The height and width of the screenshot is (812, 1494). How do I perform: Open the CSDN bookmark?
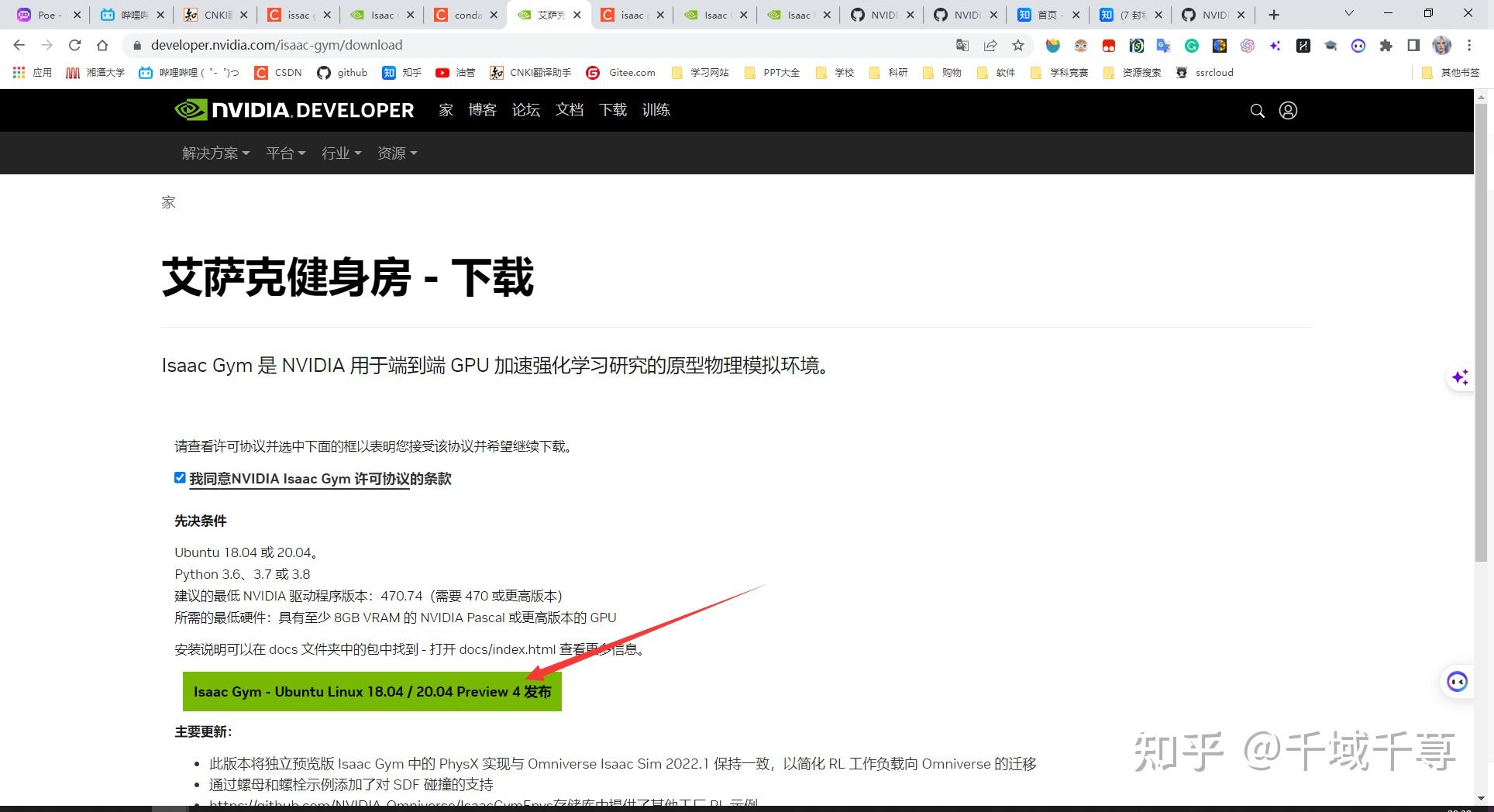(x=278, y=73)
